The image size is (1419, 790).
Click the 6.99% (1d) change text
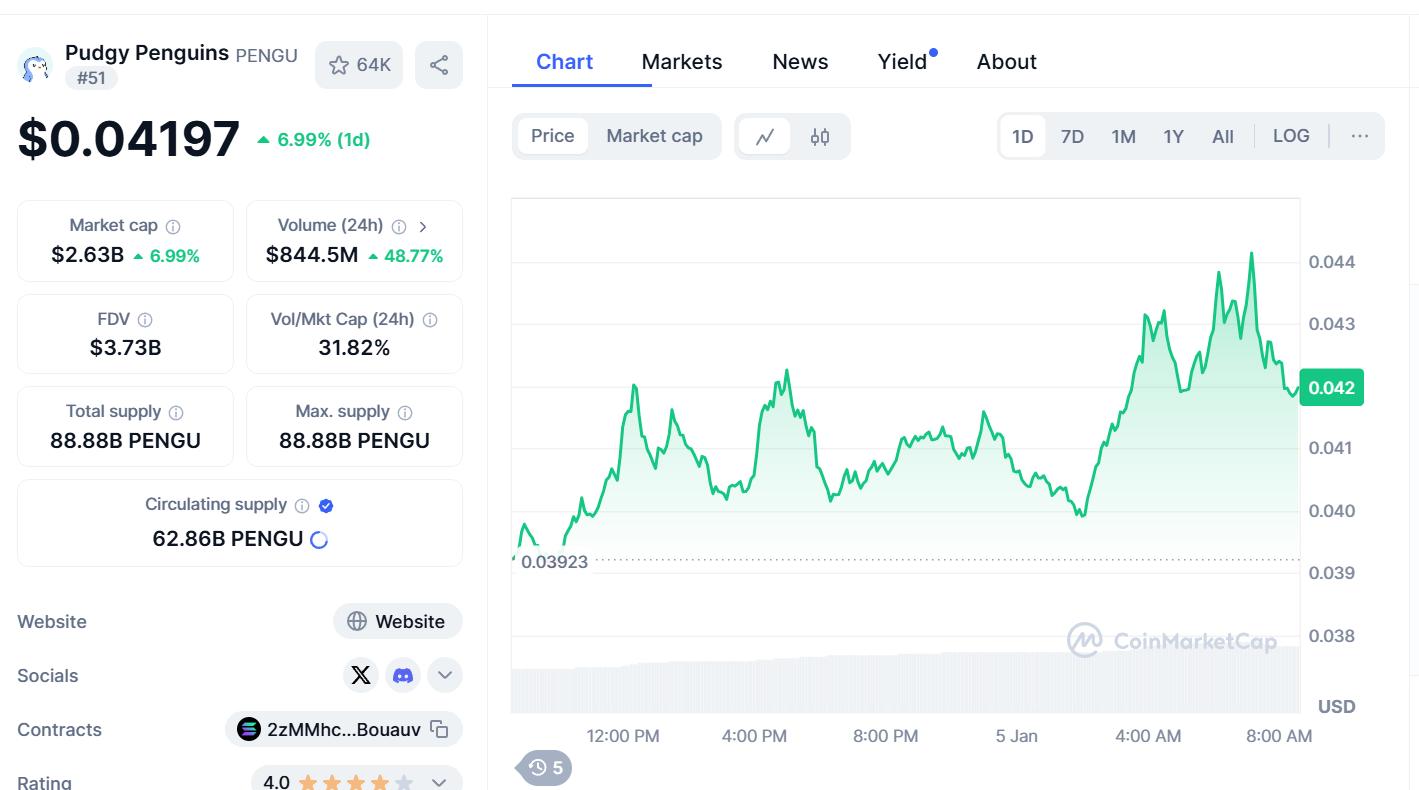[x=323, y=140]
